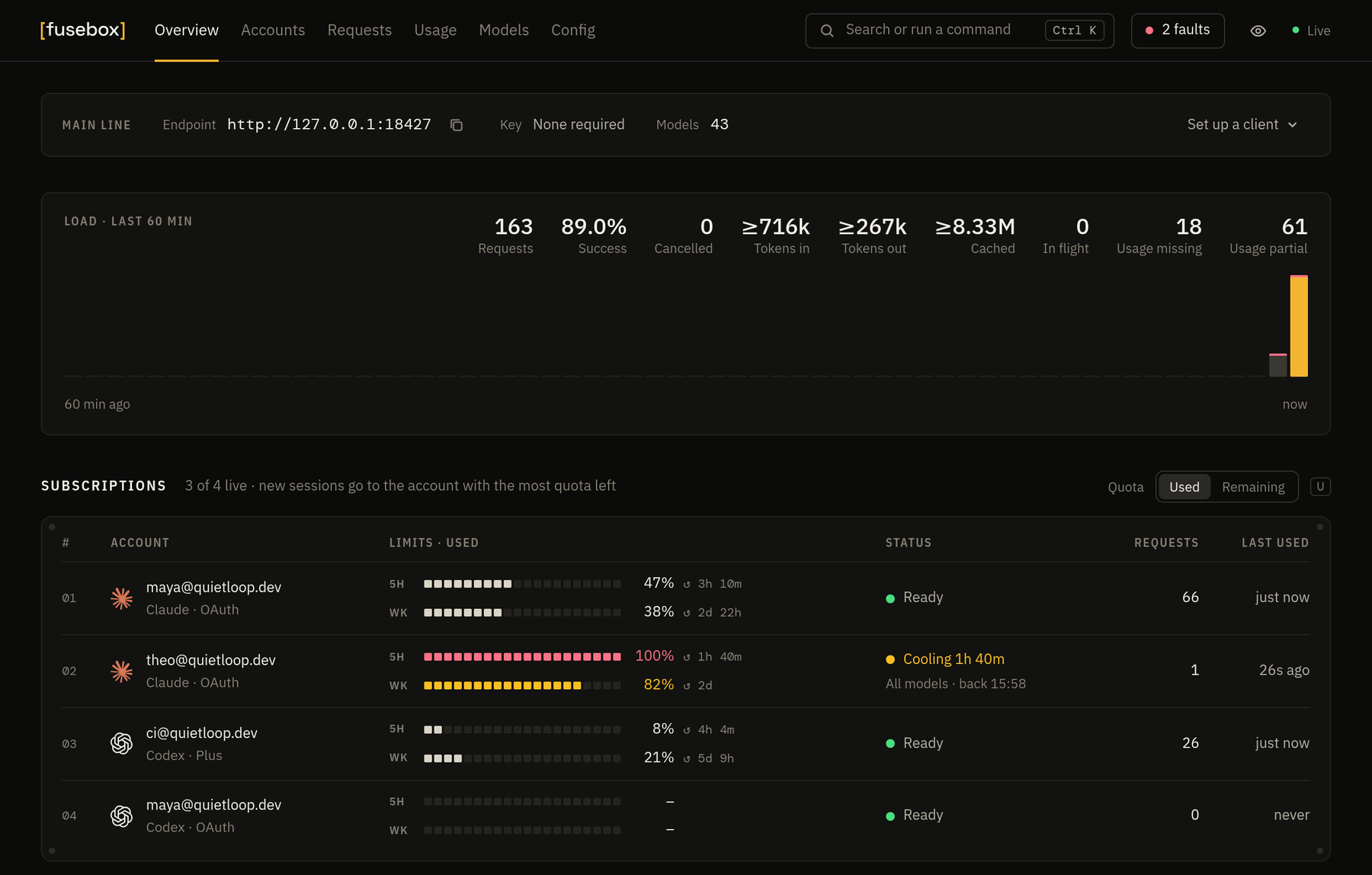Click the fusebox logo
Image resolution: width=1372 pixels, height=875 pixels.
point(83,30)
